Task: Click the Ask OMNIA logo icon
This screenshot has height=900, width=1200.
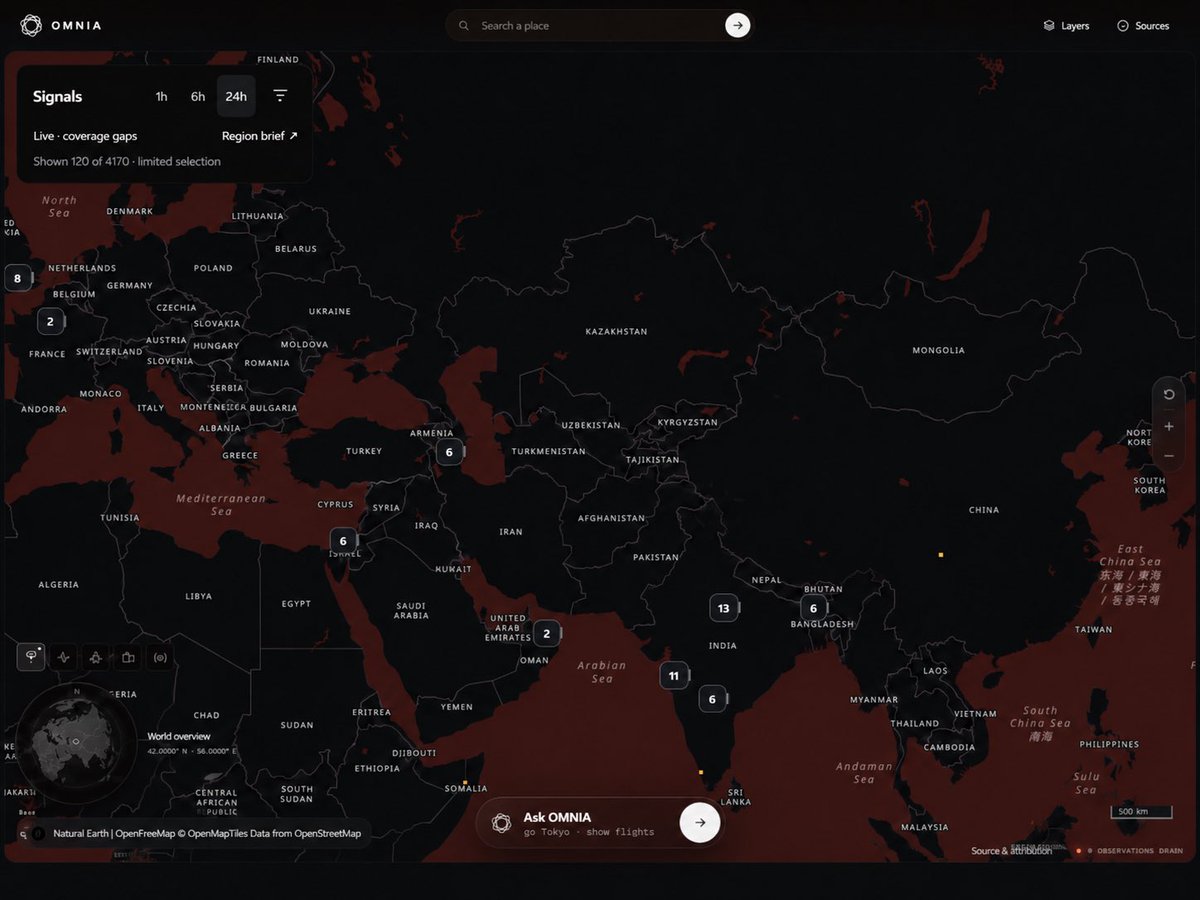Action: pos(501,823)
